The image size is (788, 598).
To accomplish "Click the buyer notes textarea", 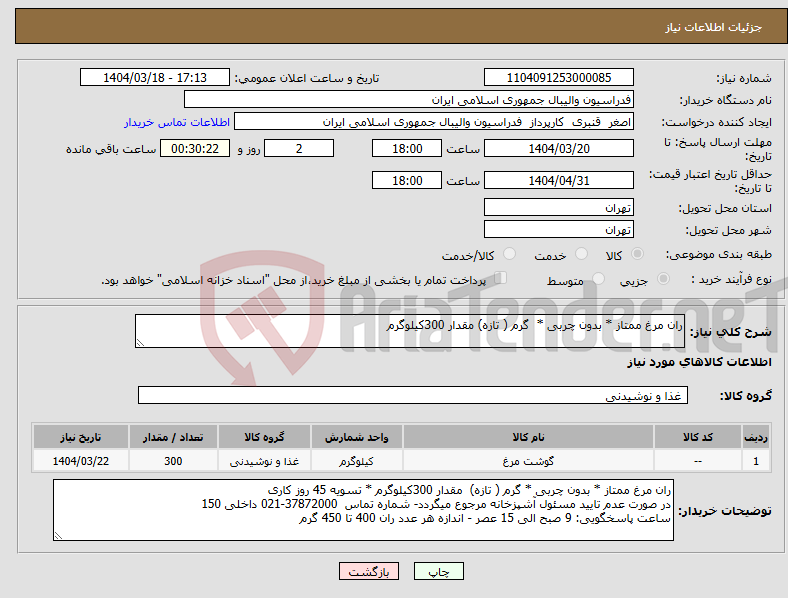I will [363, 510].
